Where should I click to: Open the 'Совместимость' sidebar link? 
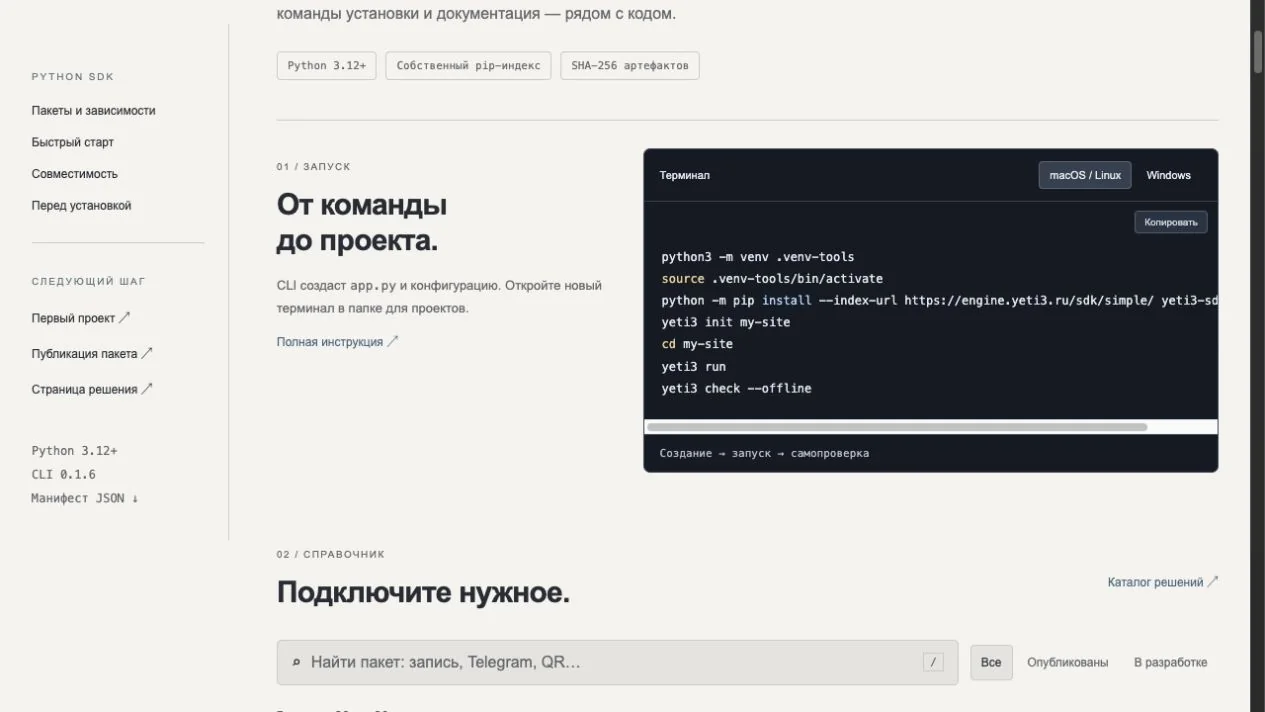(x=74, y=174)
